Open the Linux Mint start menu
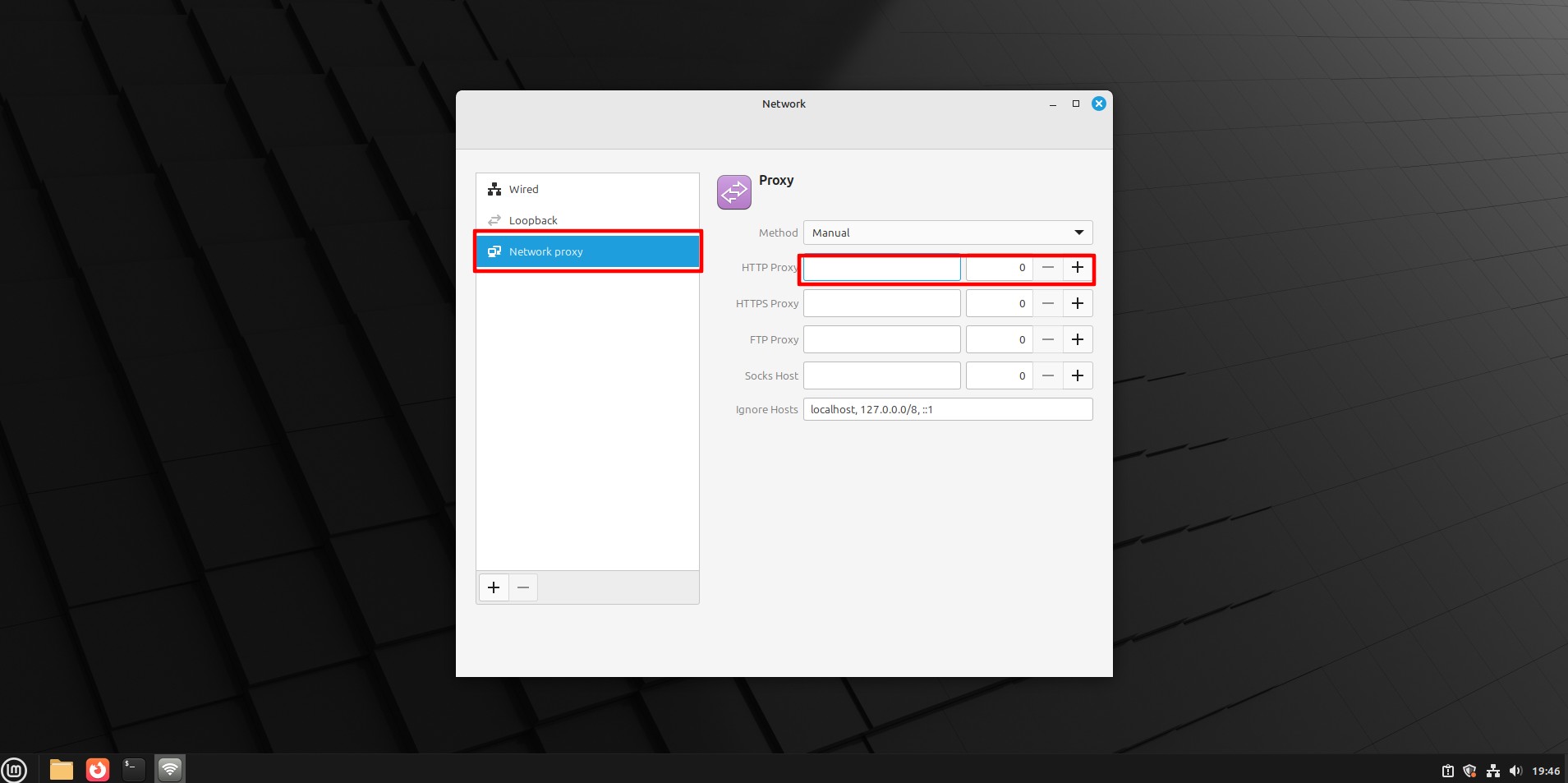Image resolution: width=1568 pixels, height=783 pixels. [14, 770]
